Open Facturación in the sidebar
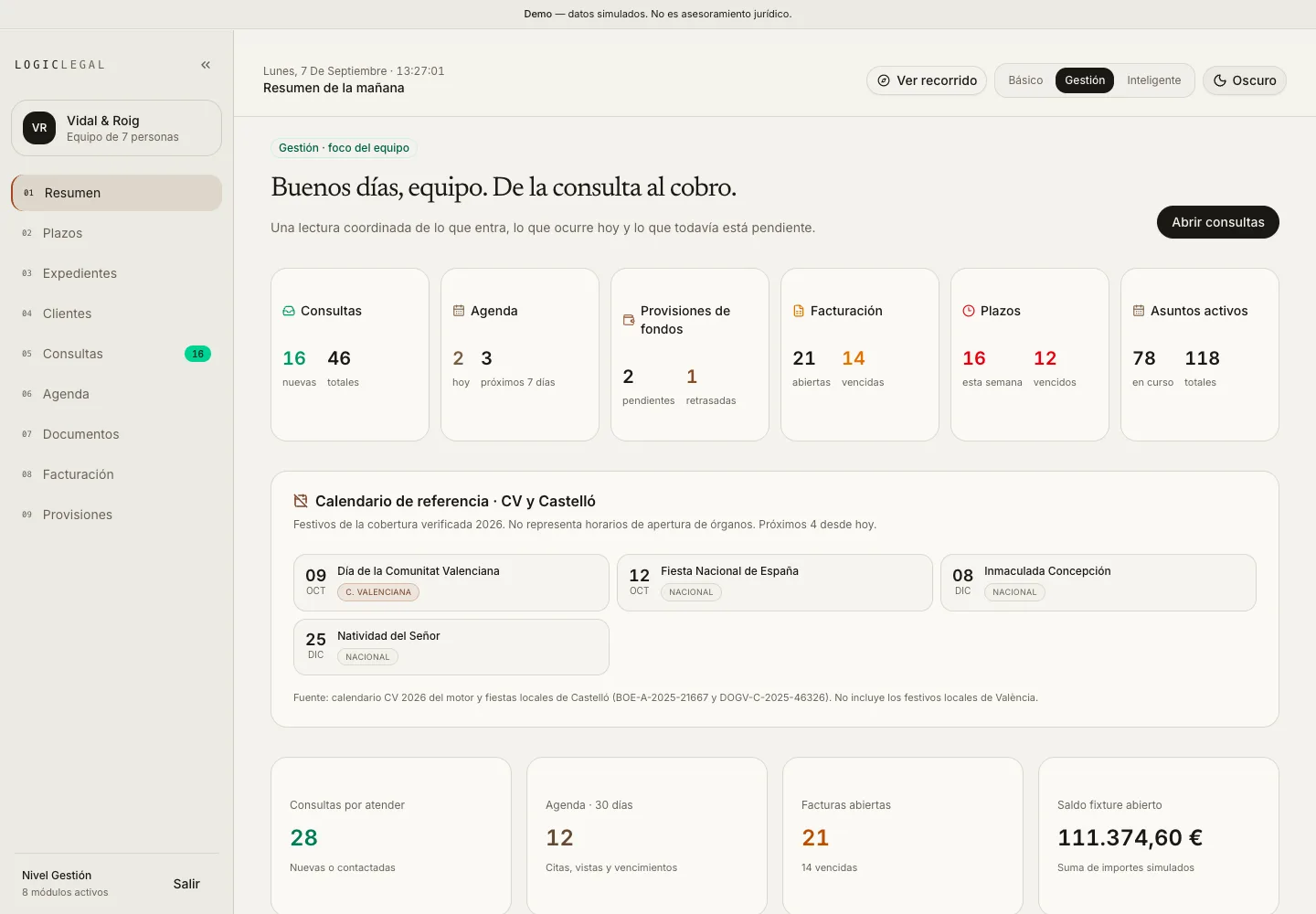Viewport: 1316px width, 914px height. (x=117, y=474)
